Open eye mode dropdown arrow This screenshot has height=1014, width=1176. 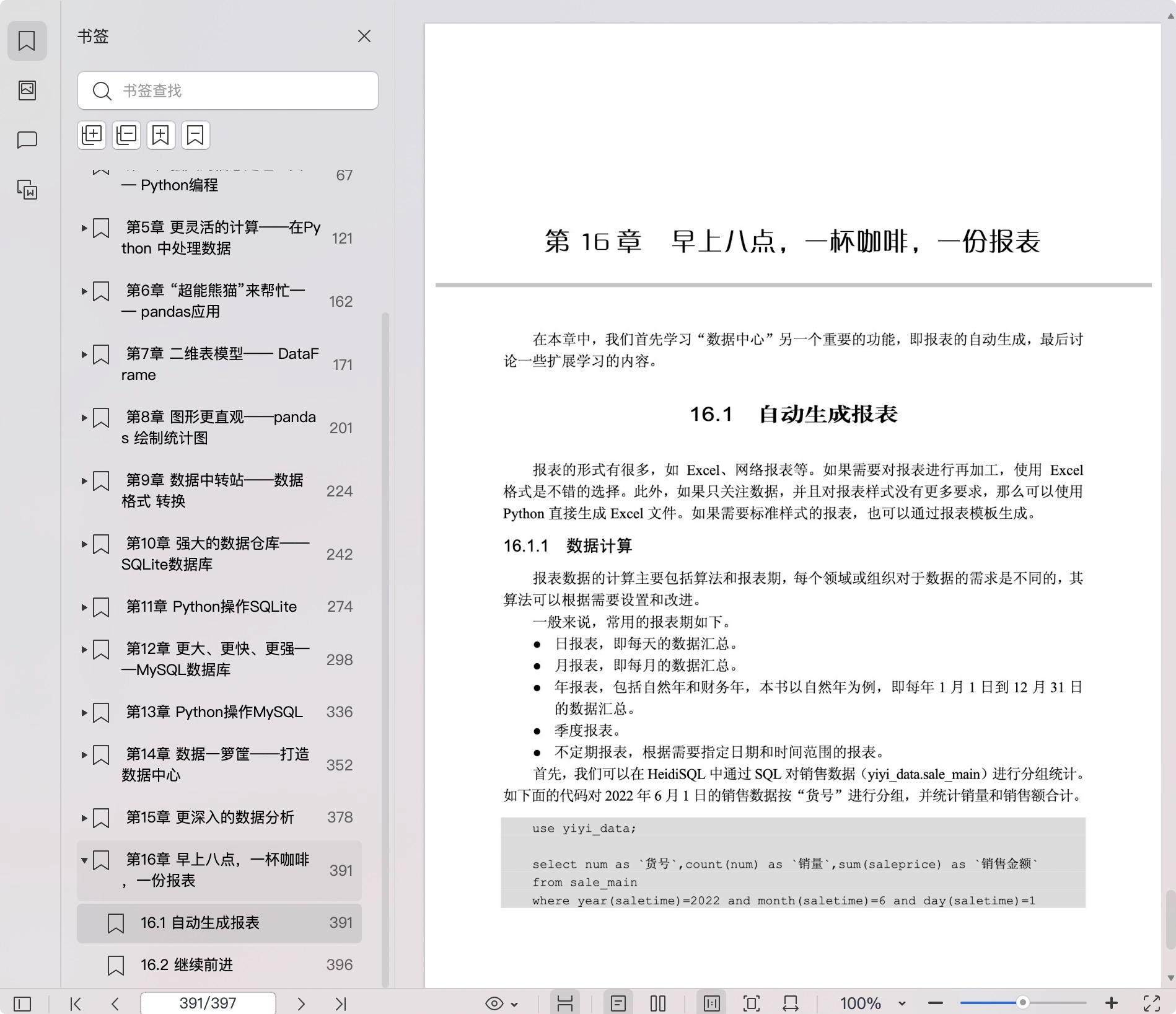click(x=514, y=1004)
